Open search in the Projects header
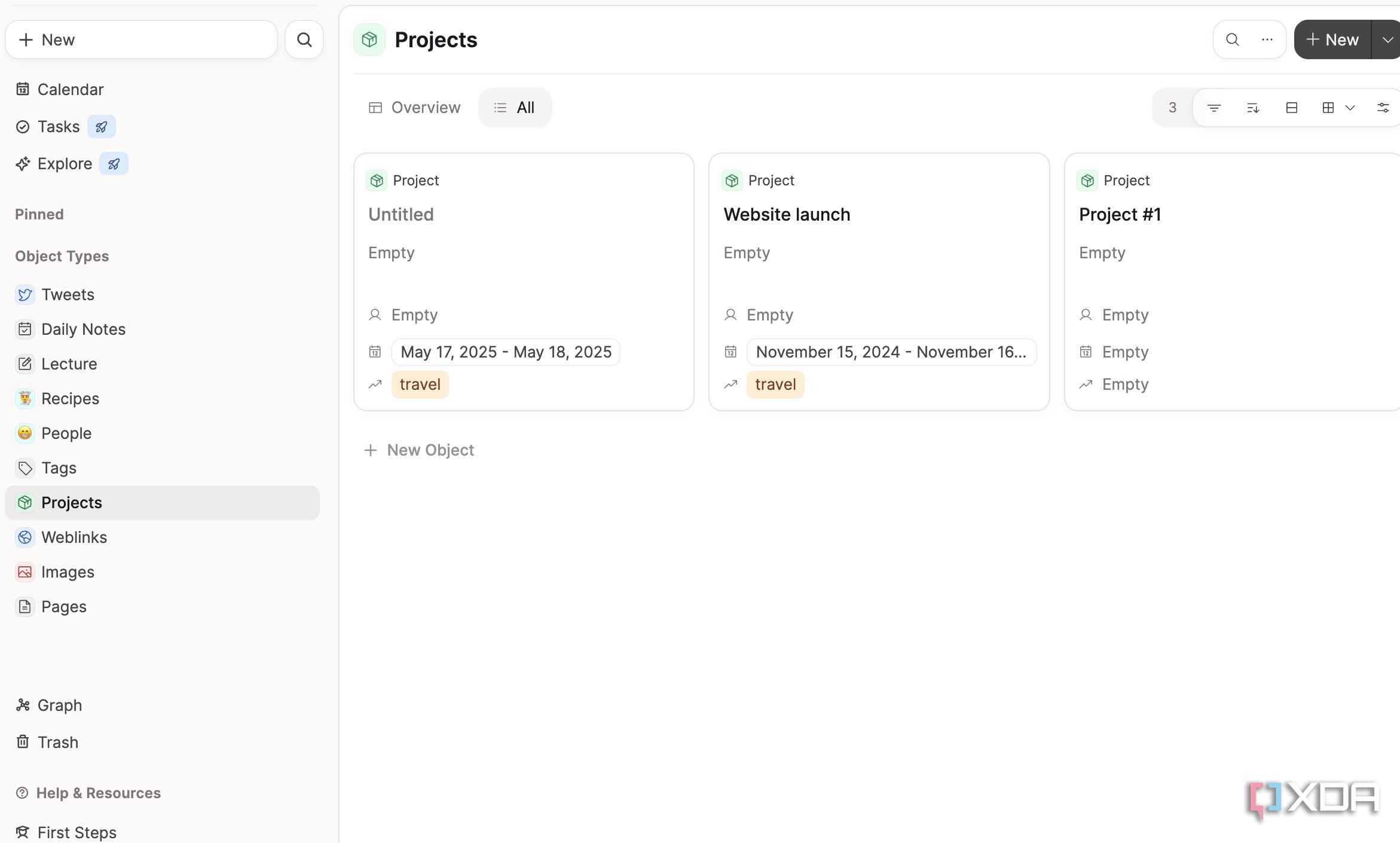 1232,39
